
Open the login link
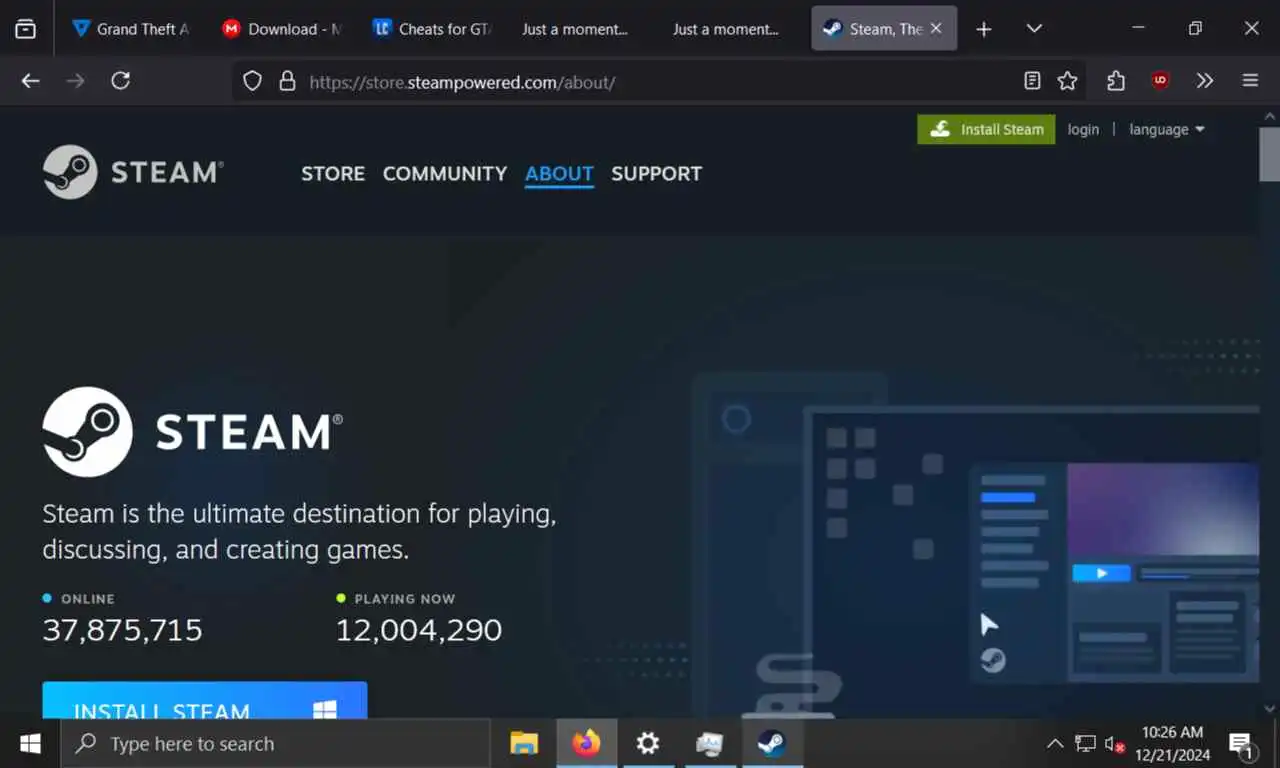coord(1083,129)
